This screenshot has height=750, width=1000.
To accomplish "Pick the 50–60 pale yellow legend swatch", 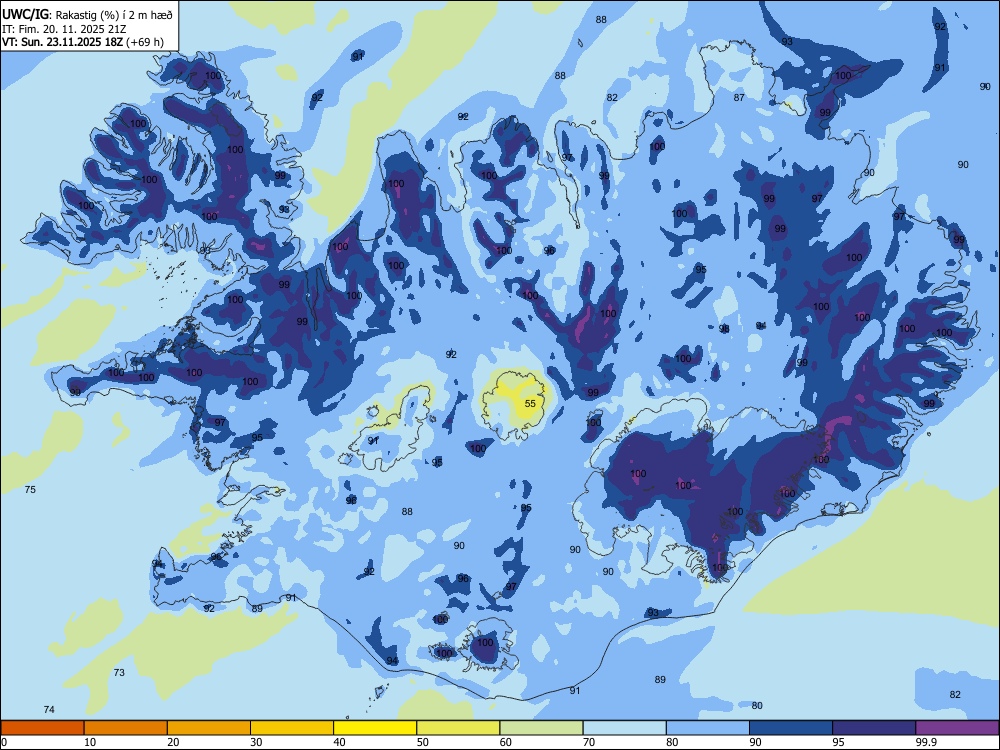I will (x=458, y=728).
